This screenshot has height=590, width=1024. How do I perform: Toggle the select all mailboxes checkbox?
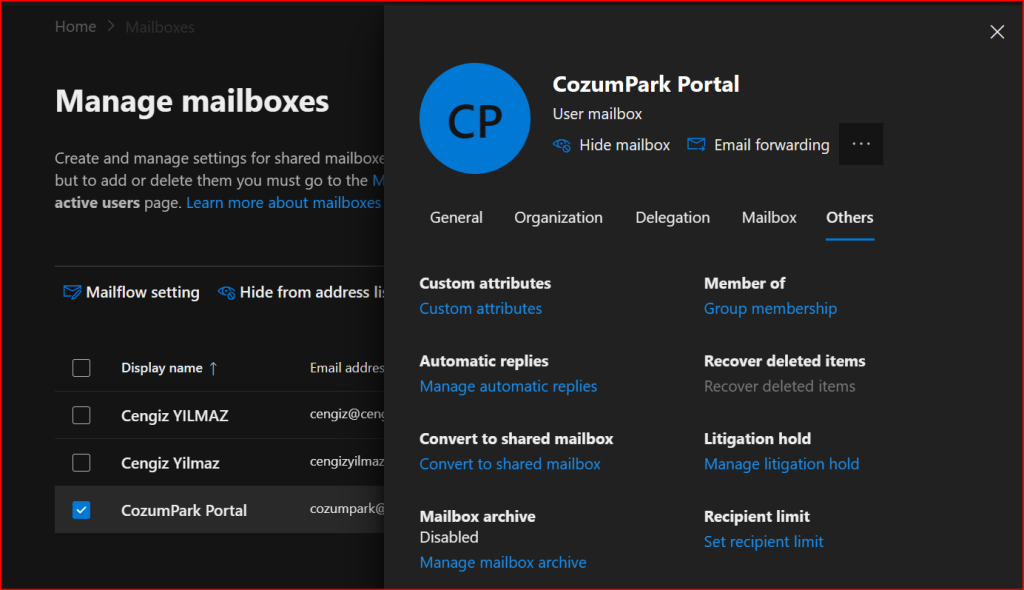[x=81, y=368]
